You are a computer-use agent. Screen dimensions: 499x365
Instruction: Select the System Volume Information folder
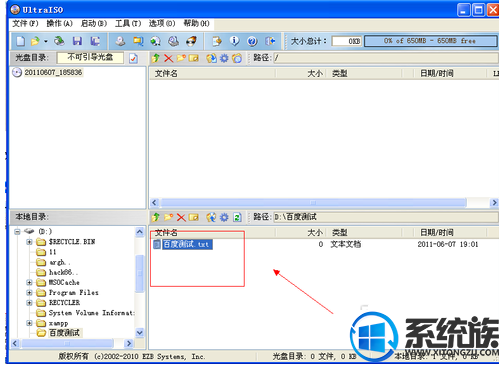[92, 313]
